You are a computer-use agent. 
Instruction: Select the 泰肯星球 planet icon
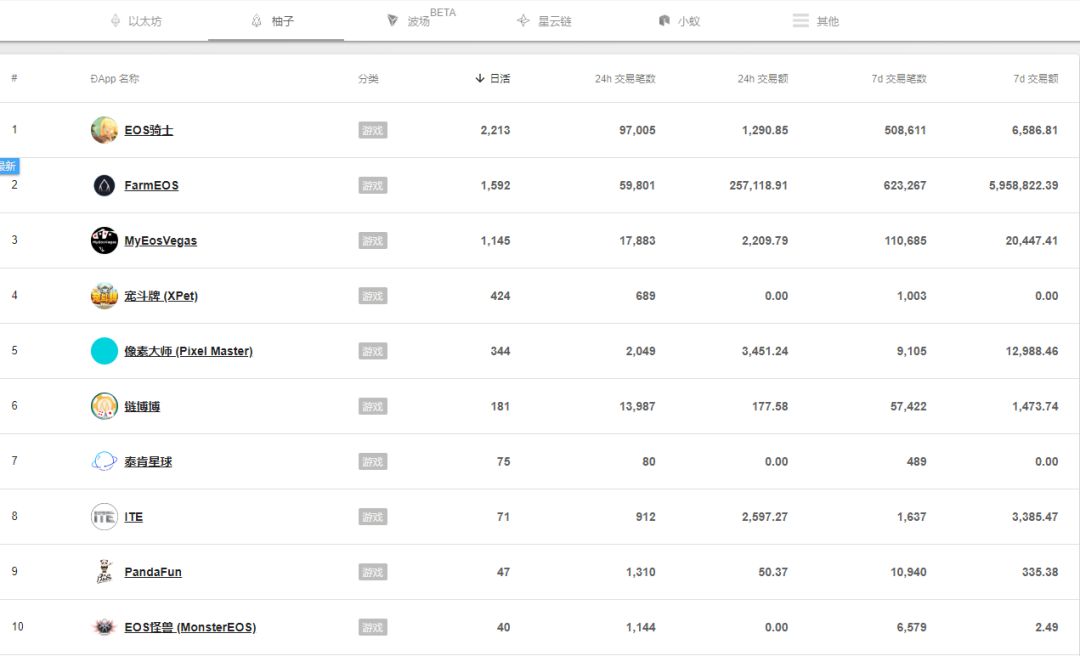pyautogui.click(x=104, y=461)
